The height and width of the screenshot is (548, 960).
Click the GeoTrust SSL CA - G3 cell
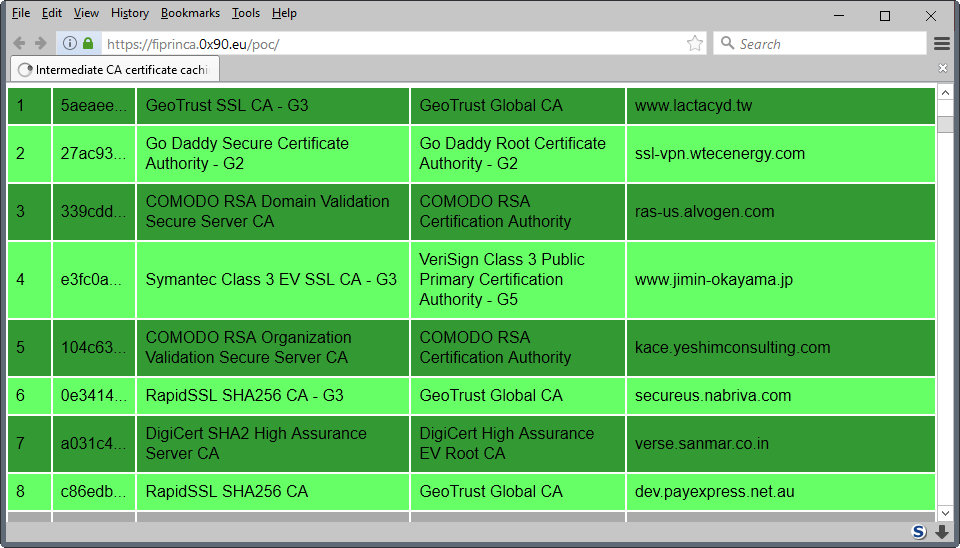pyautogui.click(x=272, y=106)
